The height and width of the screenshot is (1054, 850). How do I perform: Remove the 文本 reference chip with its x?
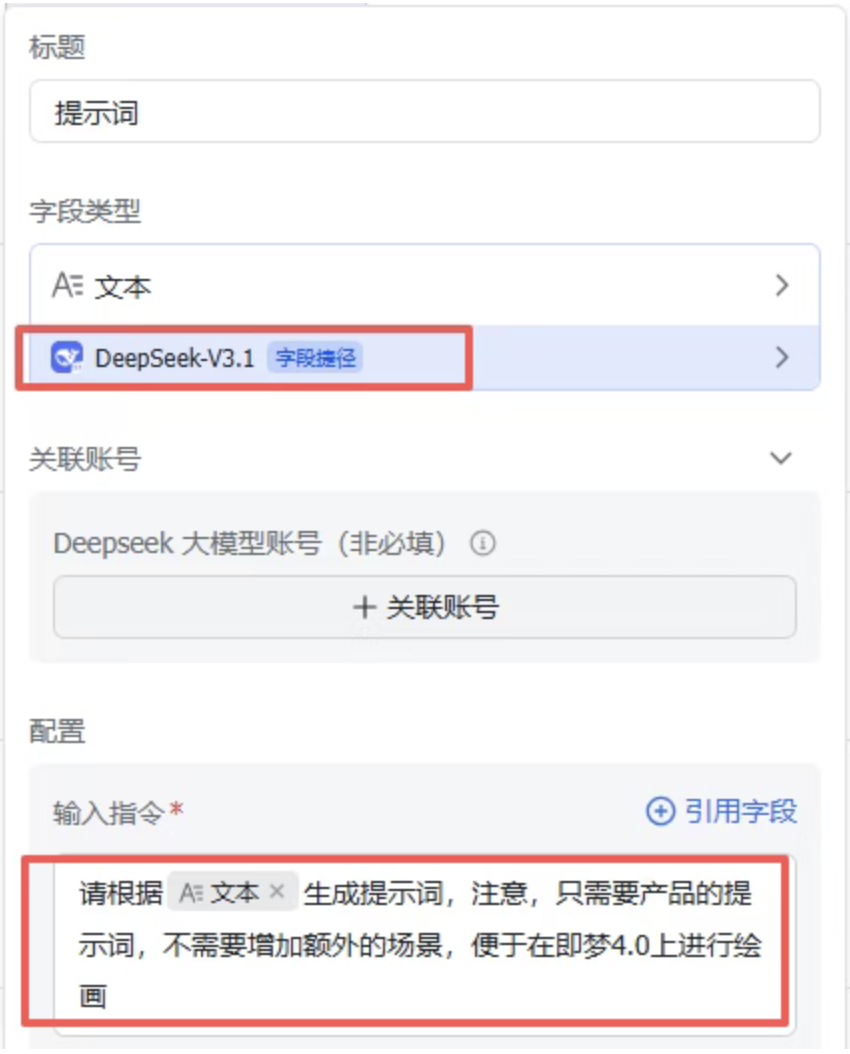[277, 892]
